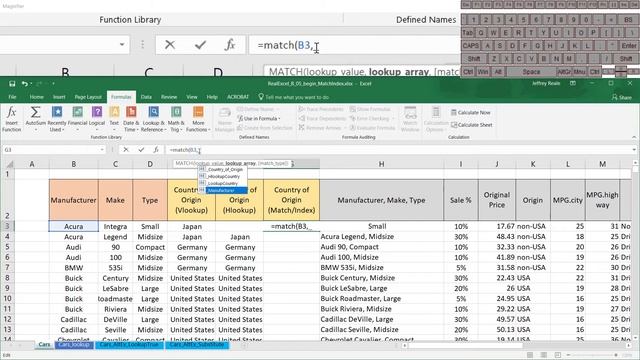Open the File tab
The height and width of the screenshot is (360, 640).
pyautogui.click(x=13, y=97)
